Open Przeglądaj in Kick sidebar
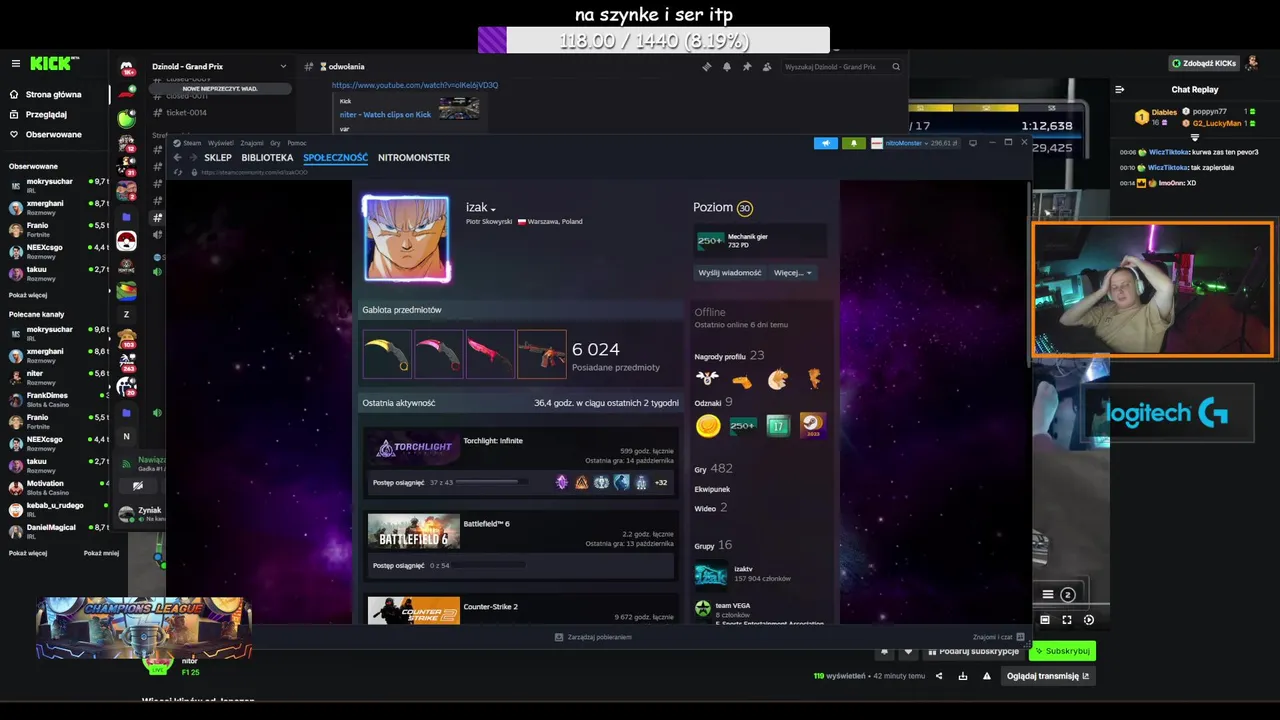 tap(37, 114)
